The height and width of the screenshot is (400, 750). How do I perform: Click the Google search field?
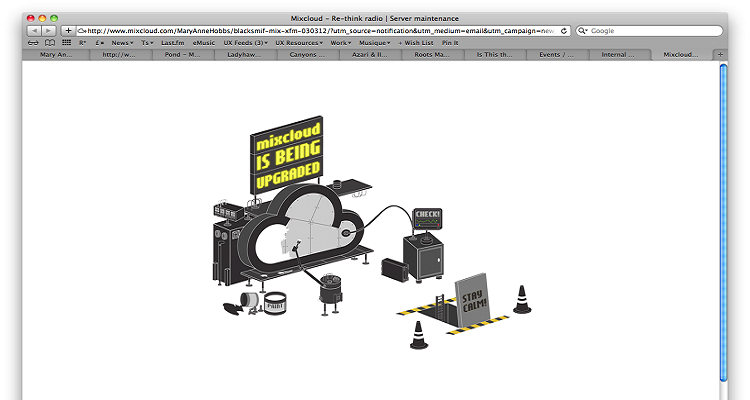(650, 31)
